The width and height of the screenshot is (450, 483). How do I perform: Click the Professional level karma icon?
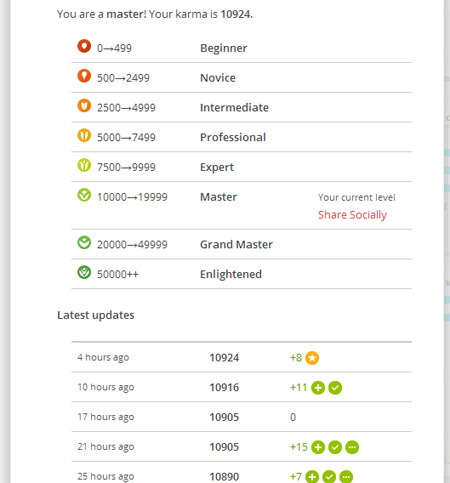pos(84,135)
